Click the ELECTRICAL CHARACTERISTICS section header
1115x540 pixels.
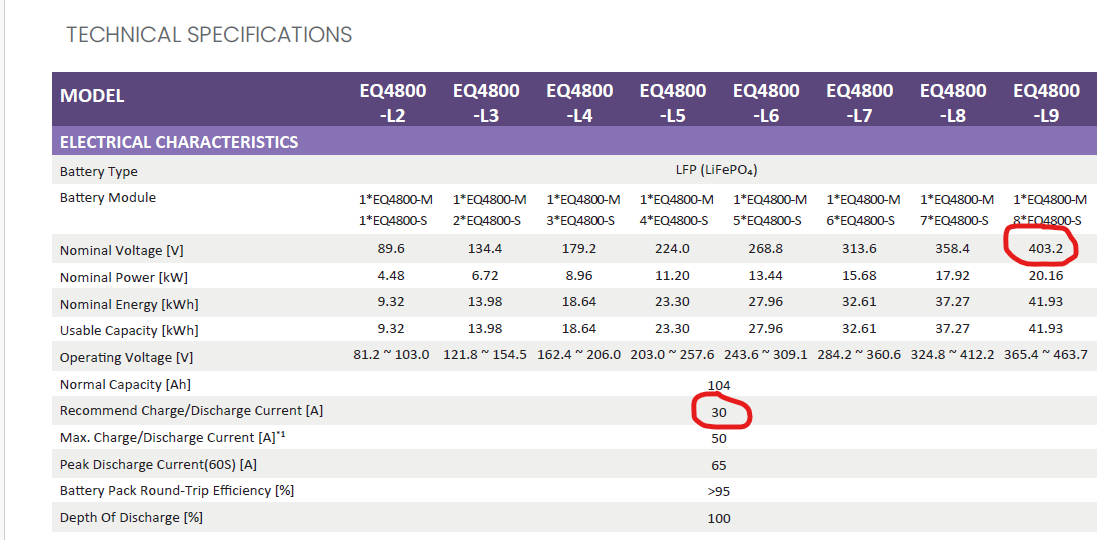179,142
